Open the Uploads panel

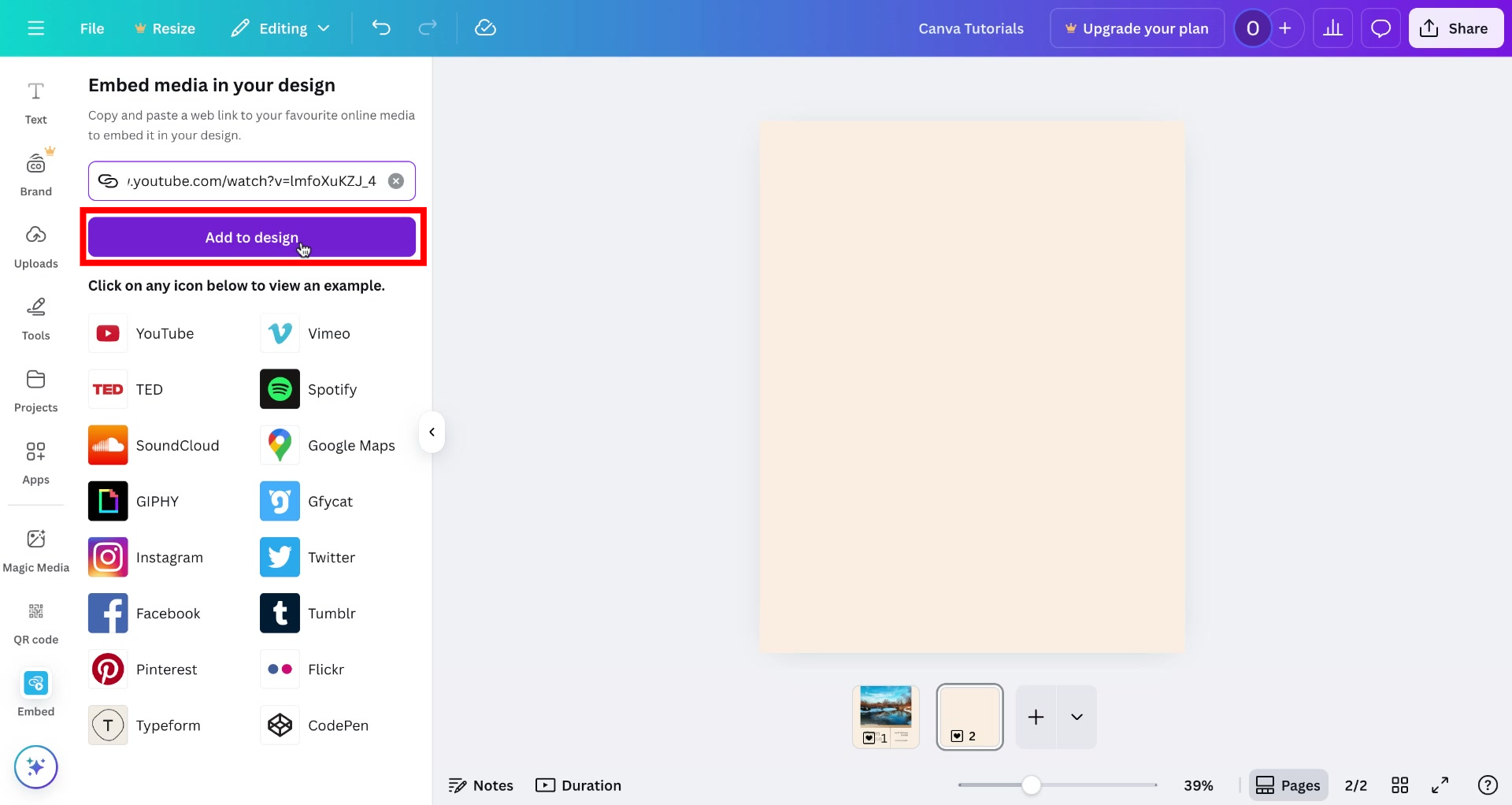35,245
